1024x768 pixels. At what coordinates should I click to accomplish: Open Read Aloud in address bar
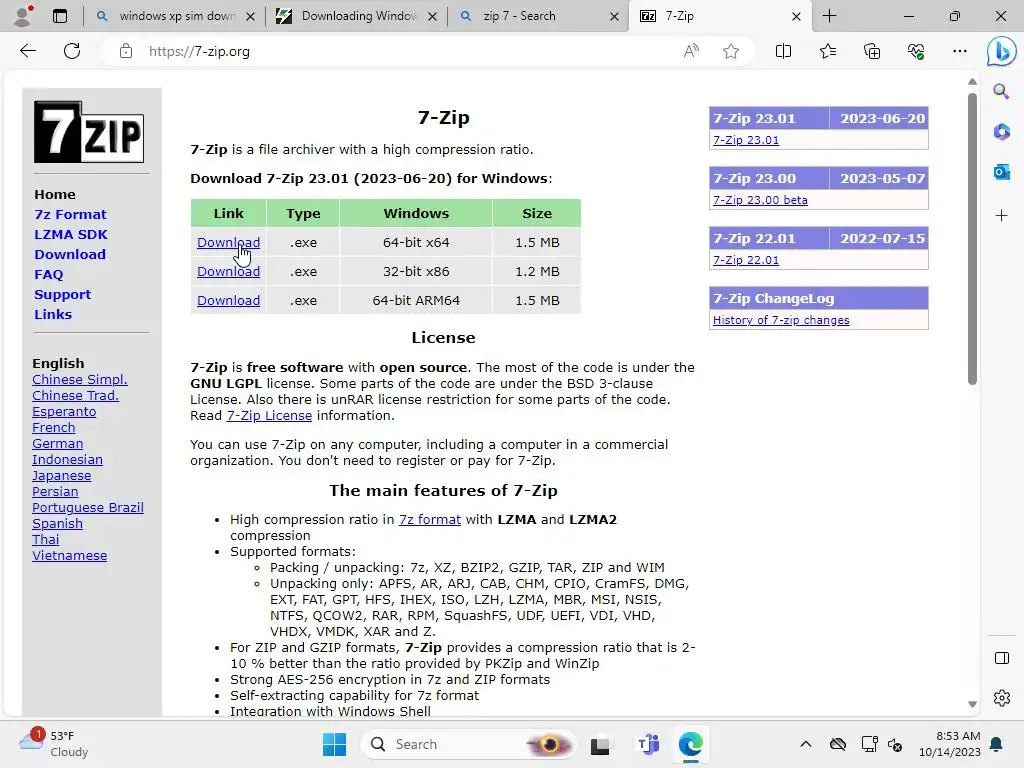click(x=691, y=51)
